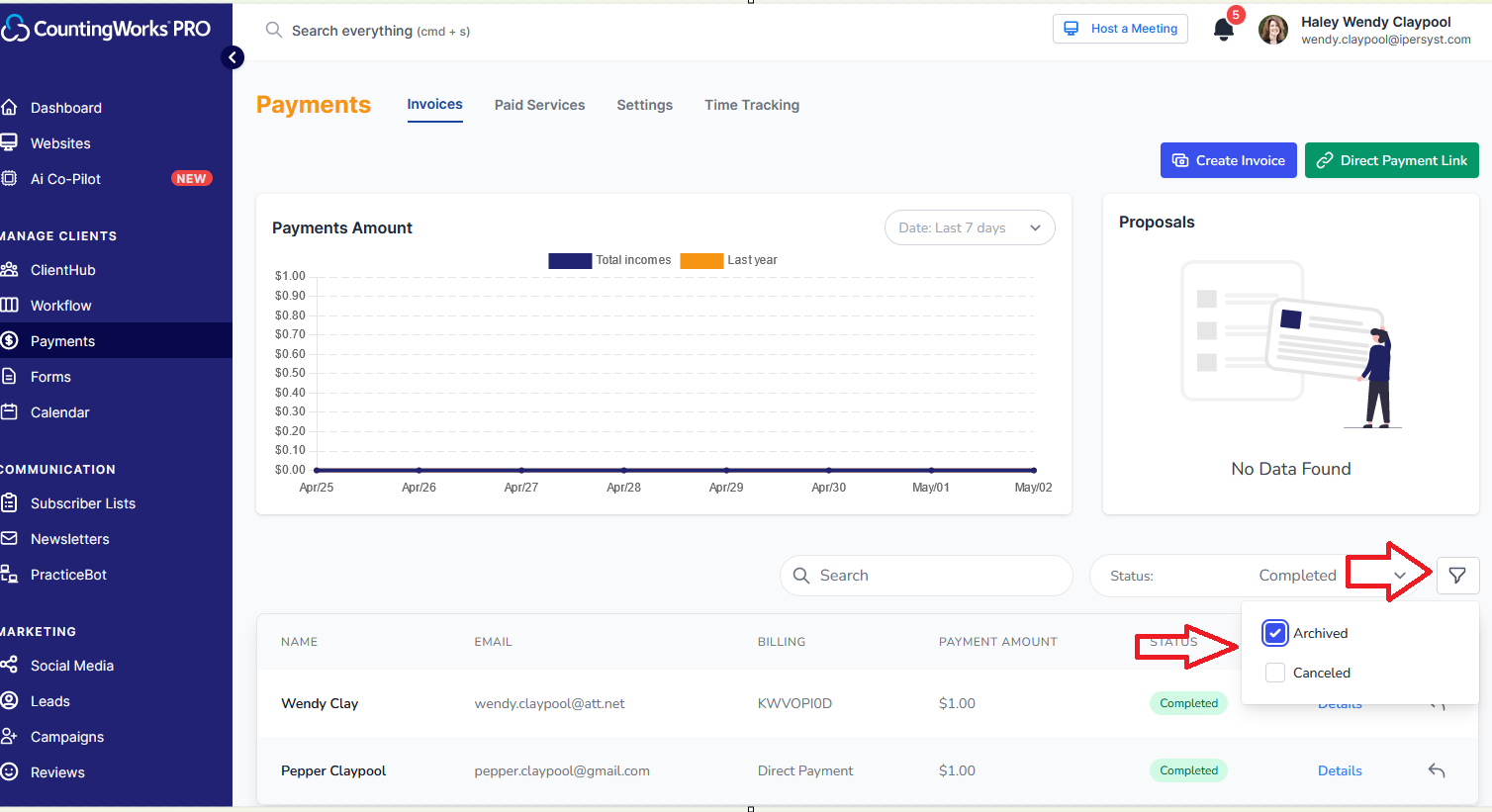The height and width of the screenshot is (812, 1492).
Task: Open the invoice filter funnel button
Action: click(x=1457, y=576)
